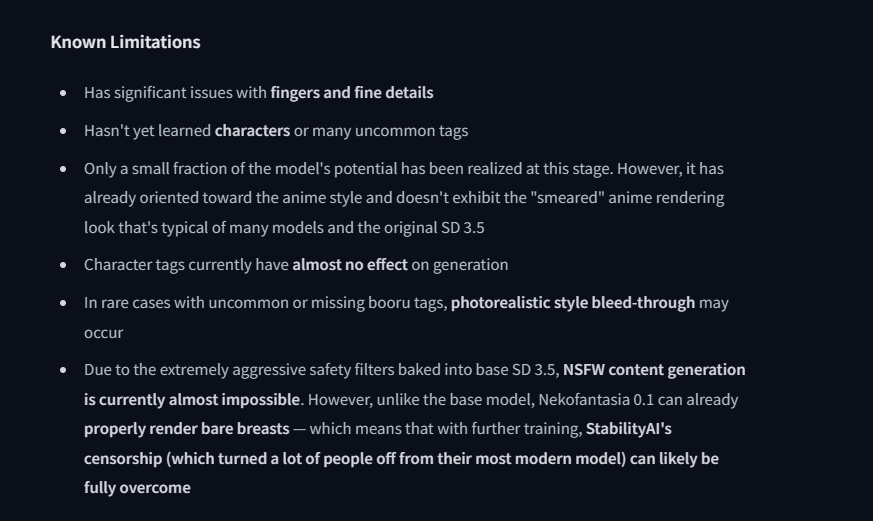Screen dimensions: 873x521
Task: Click bullet dot beside "Character tags currently"
Action: click(x=63, y=265)
